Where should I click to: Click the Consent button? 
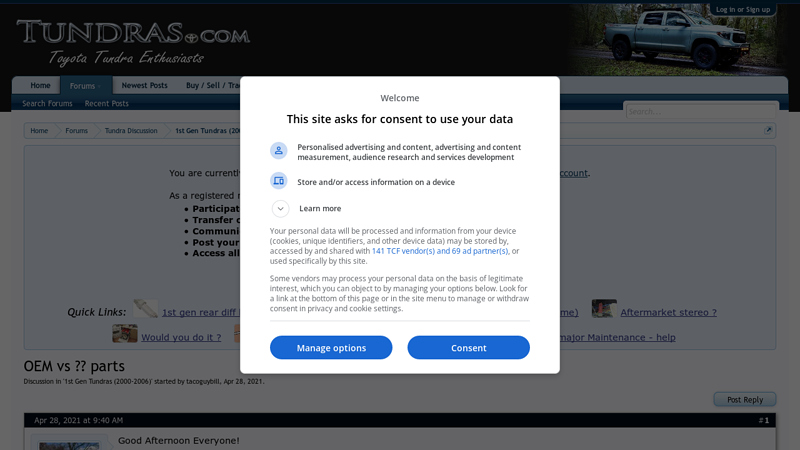tap(468, 348)
